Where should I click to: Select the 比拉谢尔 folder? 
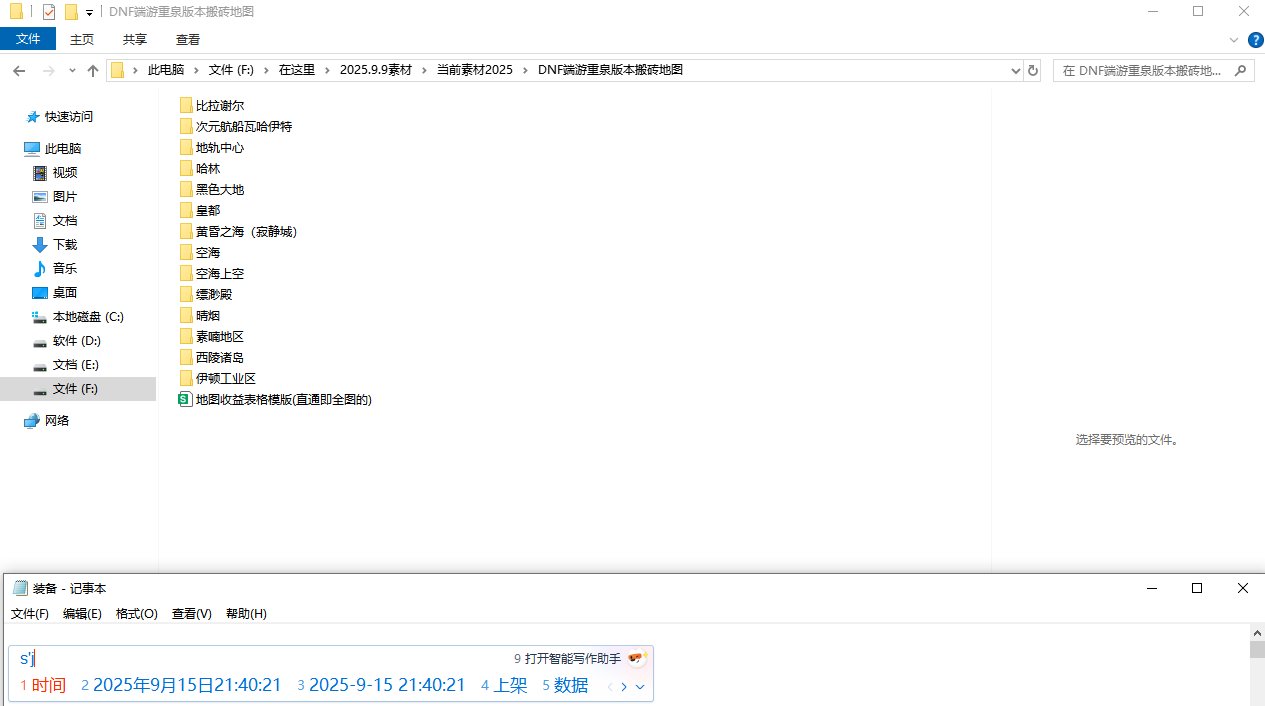[x=219, y=106]
